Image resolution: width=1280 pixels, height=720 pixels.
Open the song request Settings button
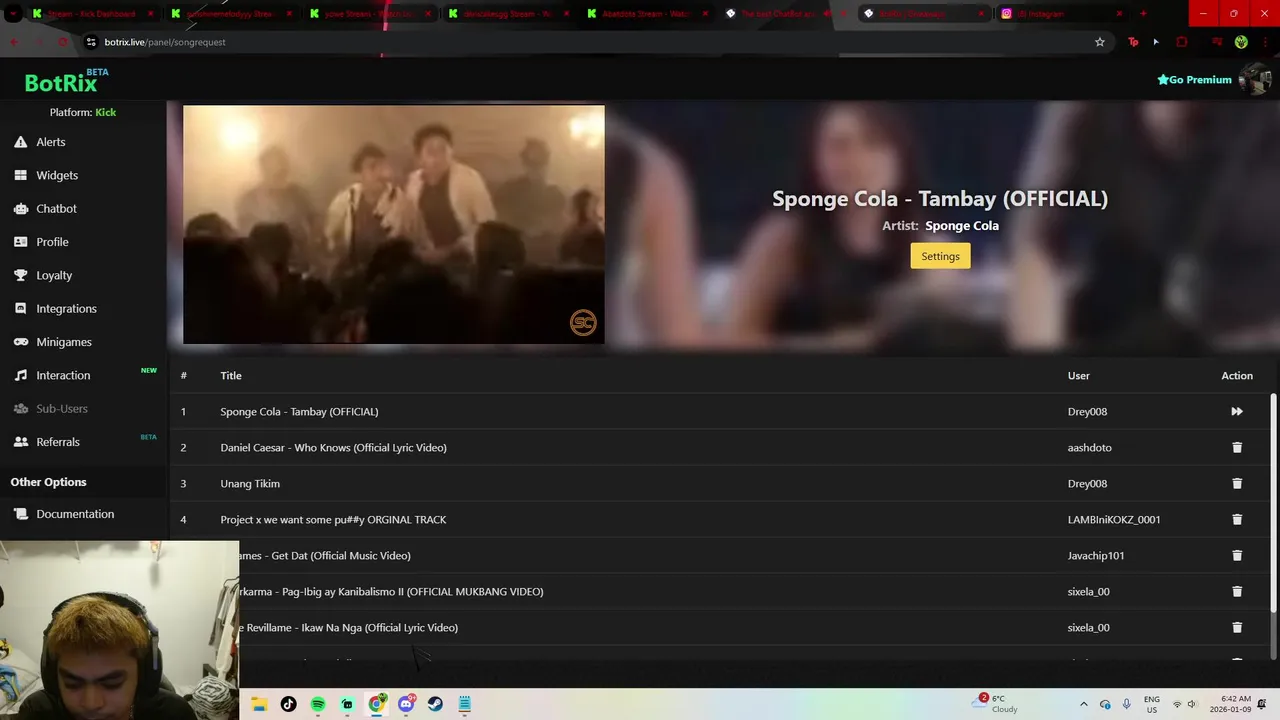tap(940, 256)
